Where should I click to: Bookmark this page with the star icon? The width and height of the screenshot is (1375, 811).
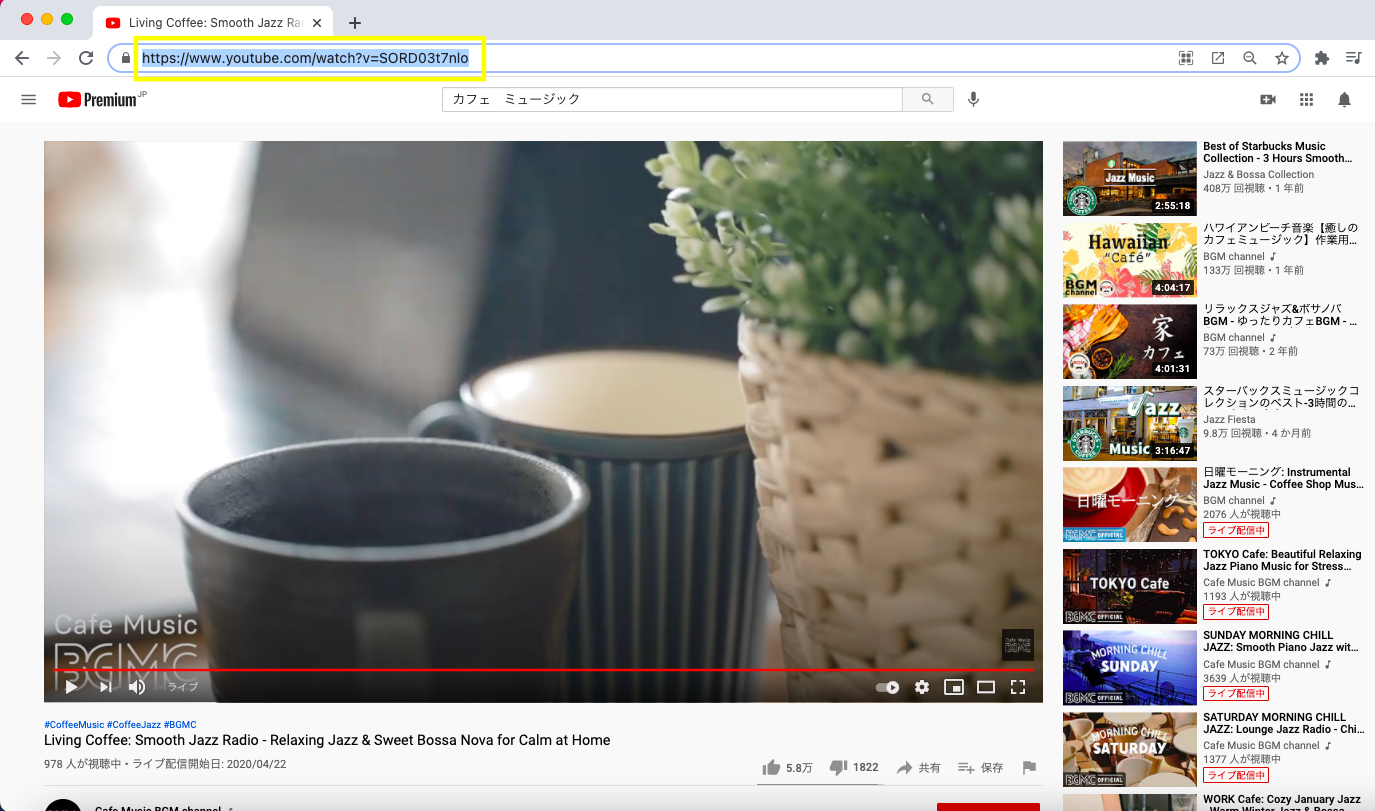(1282, 58)
